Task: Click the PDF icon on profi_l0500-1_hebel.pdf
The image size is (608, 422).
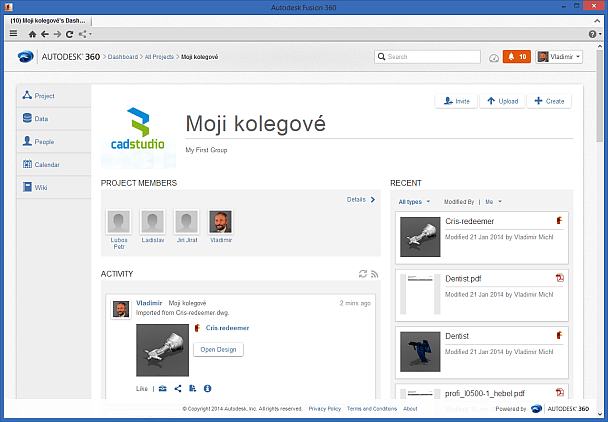Action: (560, 392)
